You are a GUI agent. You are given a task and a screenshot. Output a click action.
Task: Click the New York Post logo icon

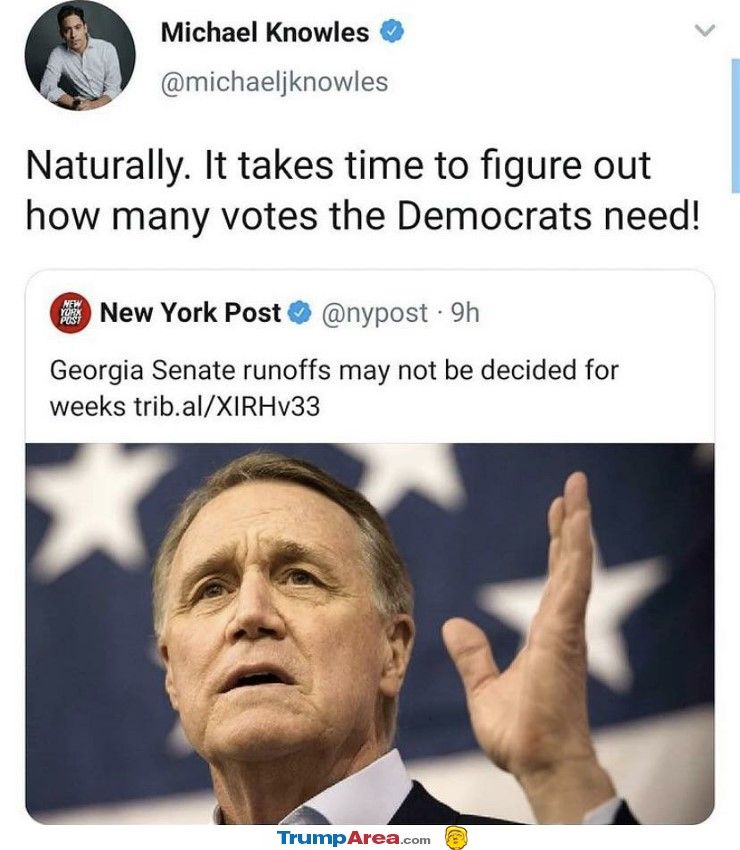(70, 313)
